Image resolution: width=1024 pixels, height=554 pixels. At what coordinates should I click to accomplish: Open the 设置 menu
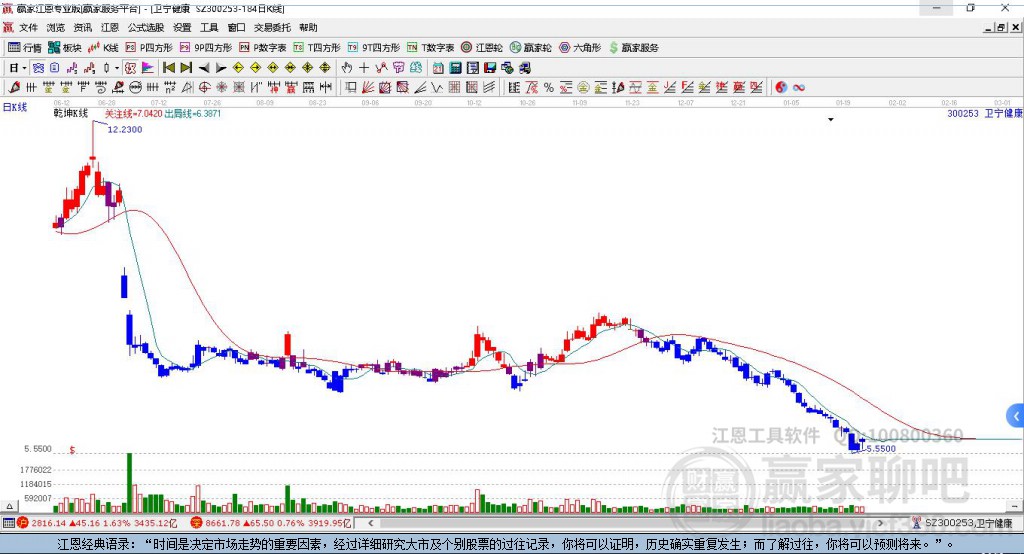[182, 27]
